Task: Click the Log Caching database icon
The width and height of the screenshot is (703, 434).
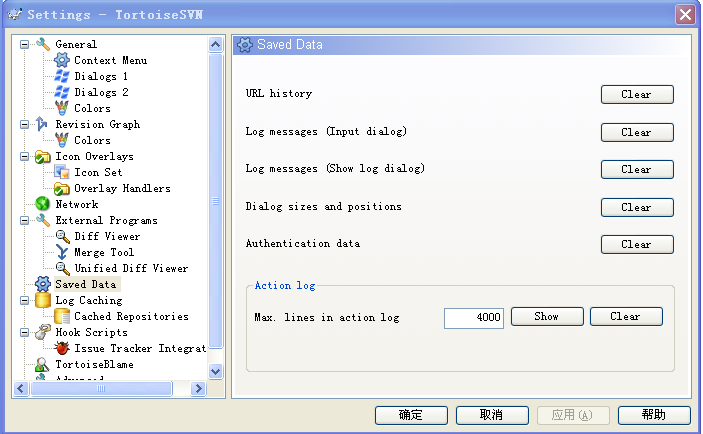Action: click(43, 300)
